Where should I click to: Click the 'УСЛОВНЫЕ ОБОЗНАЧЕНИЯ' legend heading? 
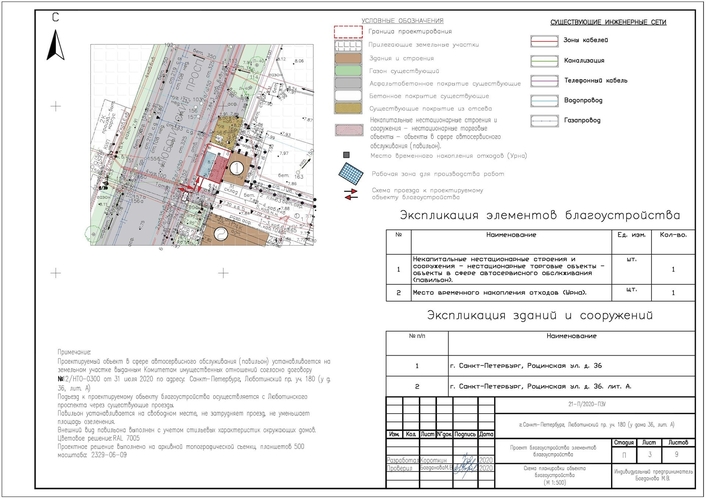[402, 21]
